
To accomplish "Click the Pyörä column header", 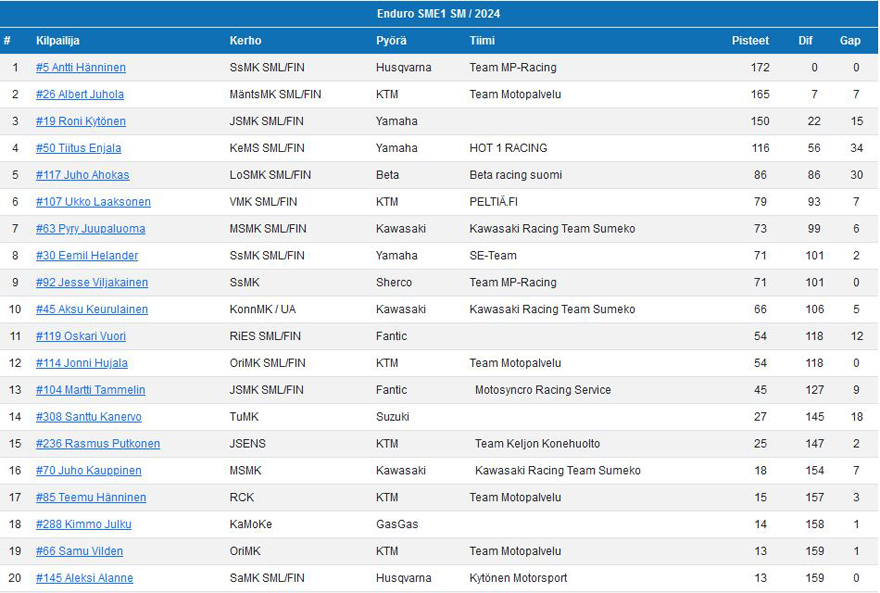I will (391, 40).
